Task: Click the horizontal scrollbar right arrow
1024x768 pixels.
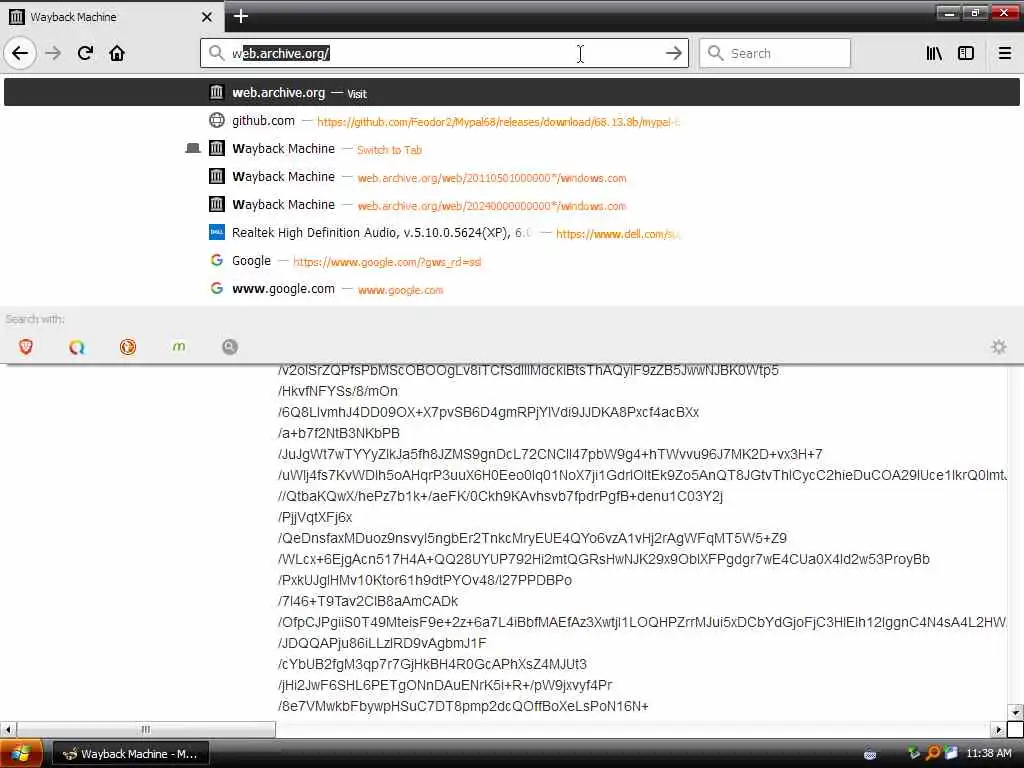Action: pyautogui.click(x=999, y=729)
